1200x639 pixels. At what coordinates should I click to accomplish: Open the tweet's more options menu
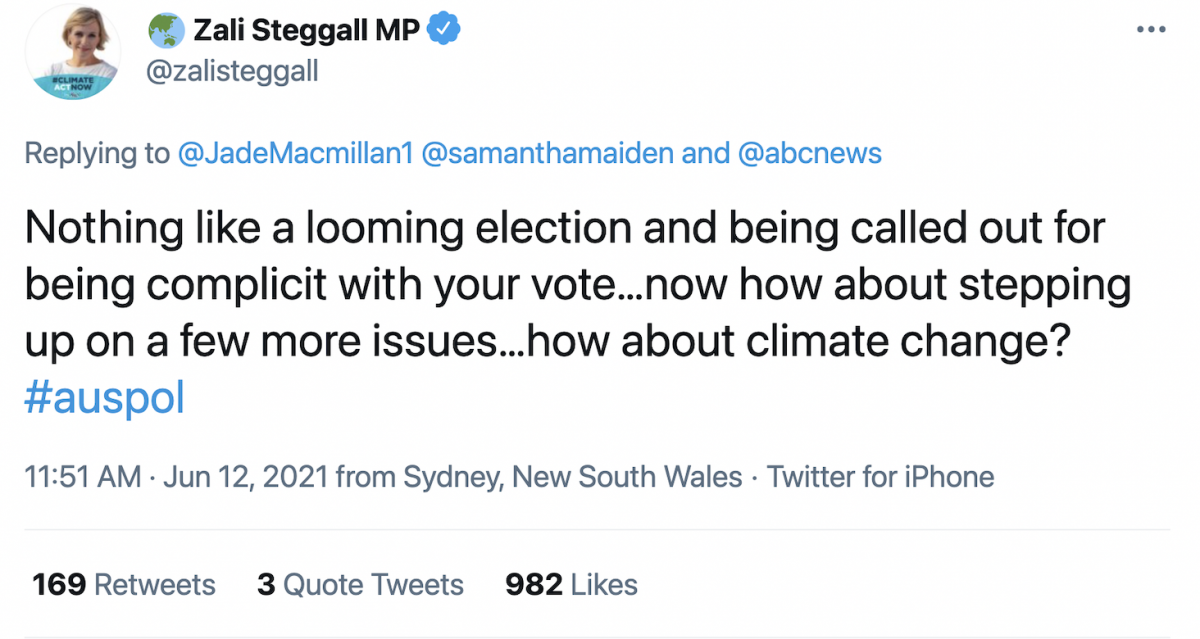(1152, 30)
